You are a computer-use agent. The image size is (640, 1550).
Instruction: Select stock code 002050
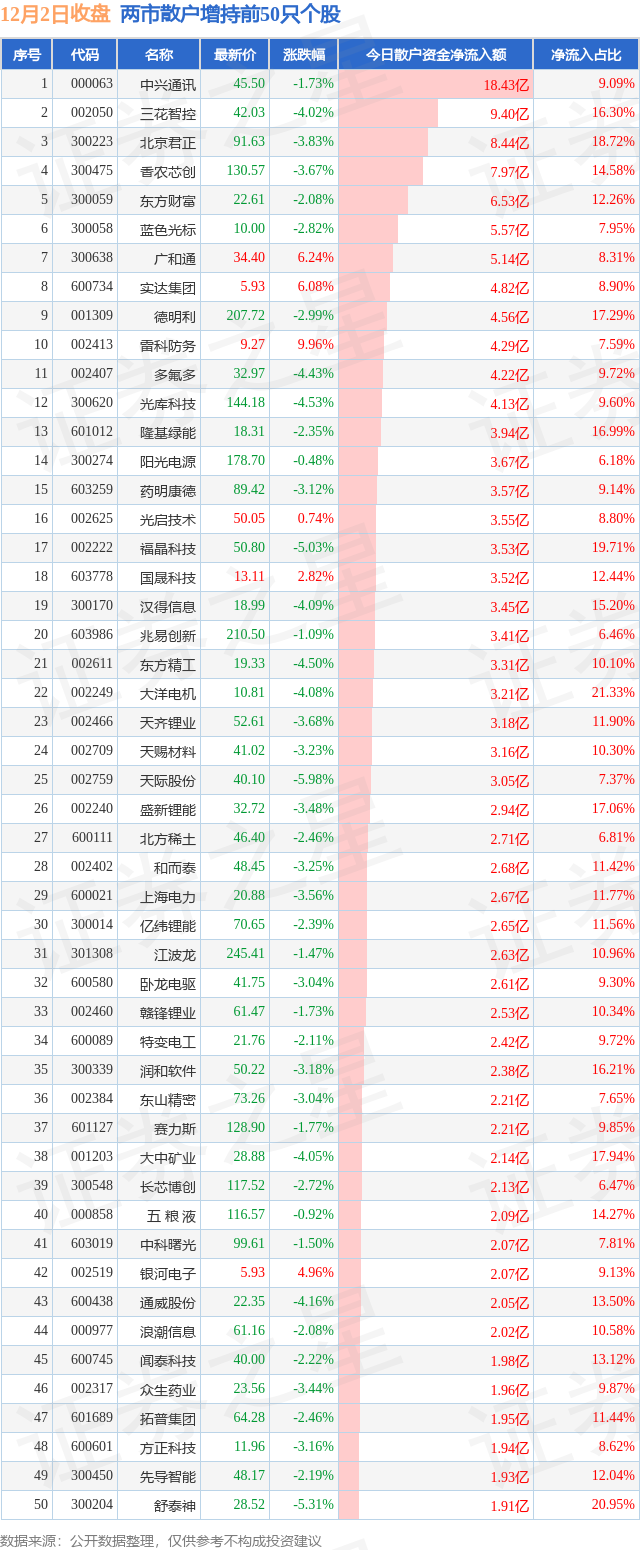[92, 113]
